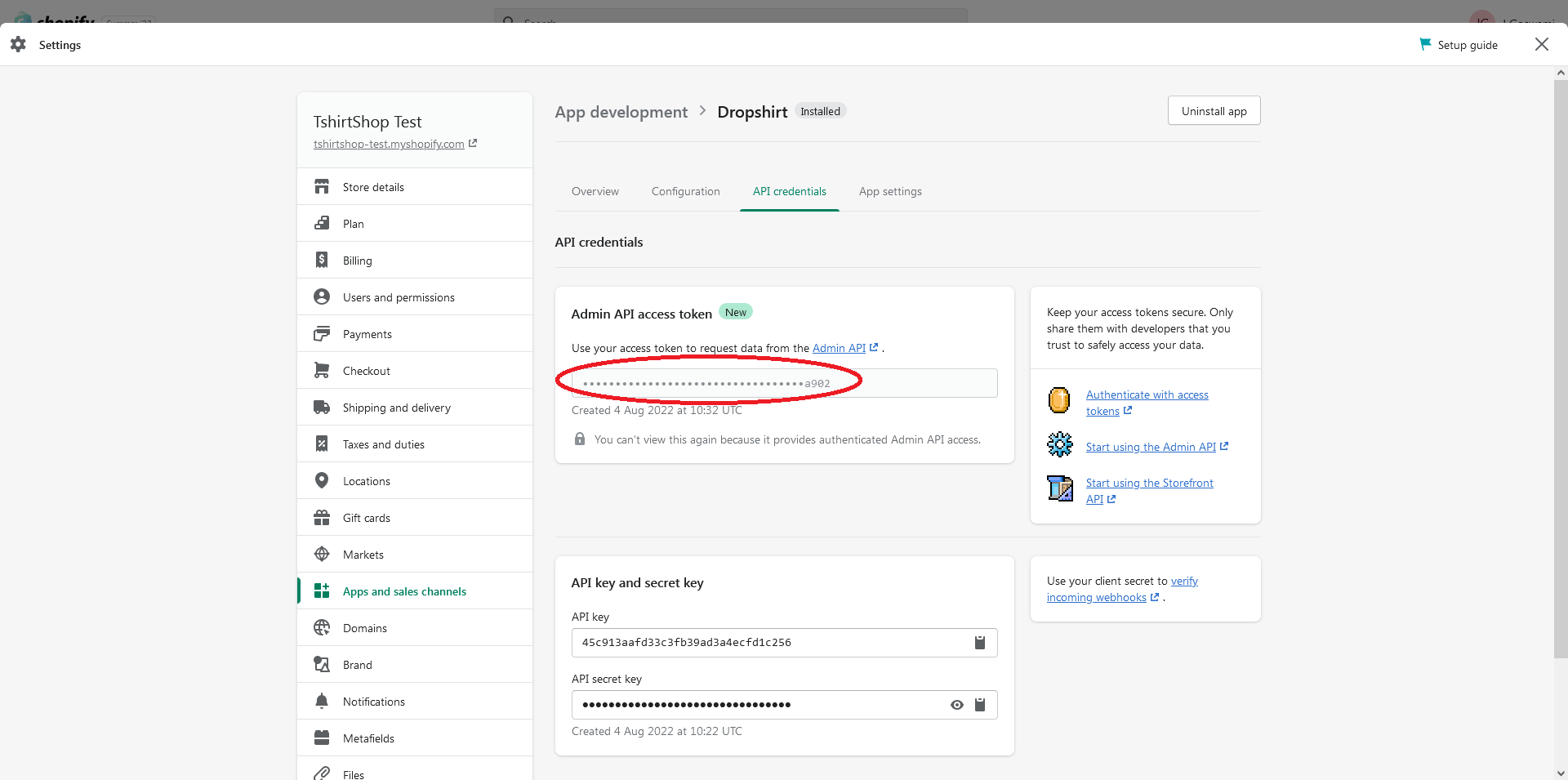Close the Settings panel
Image resolution: width=1568 pixels, height=780 pixels.
(1542, 44)
